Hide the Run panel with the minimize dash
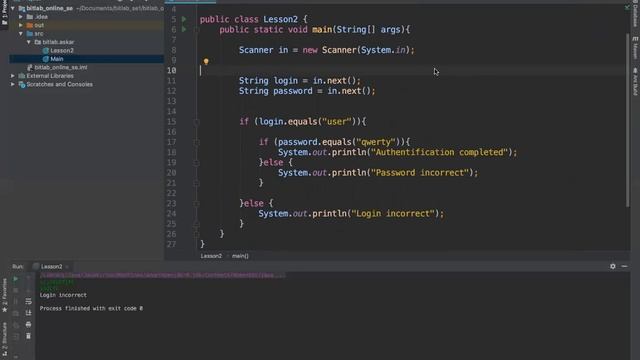Screen dimensions: 640x360 [624, 266]
